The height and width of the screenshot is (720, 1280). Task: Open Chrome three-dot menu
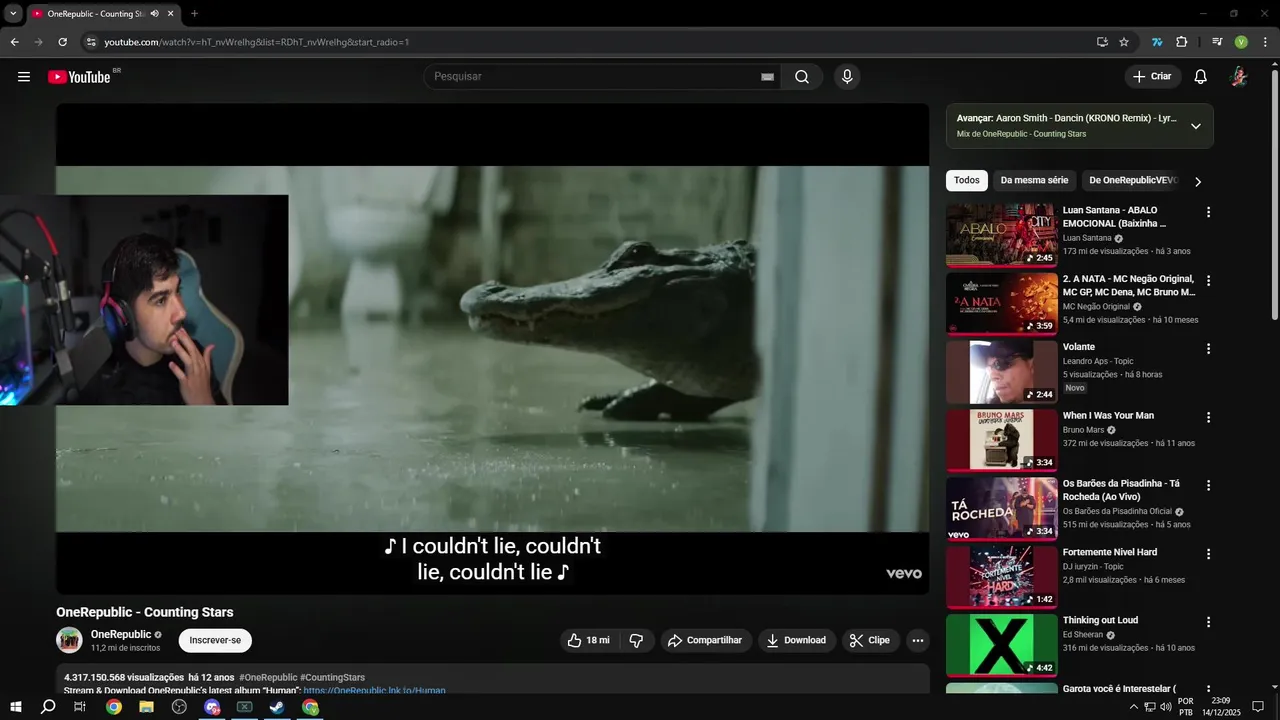(x=1265, y=42)
